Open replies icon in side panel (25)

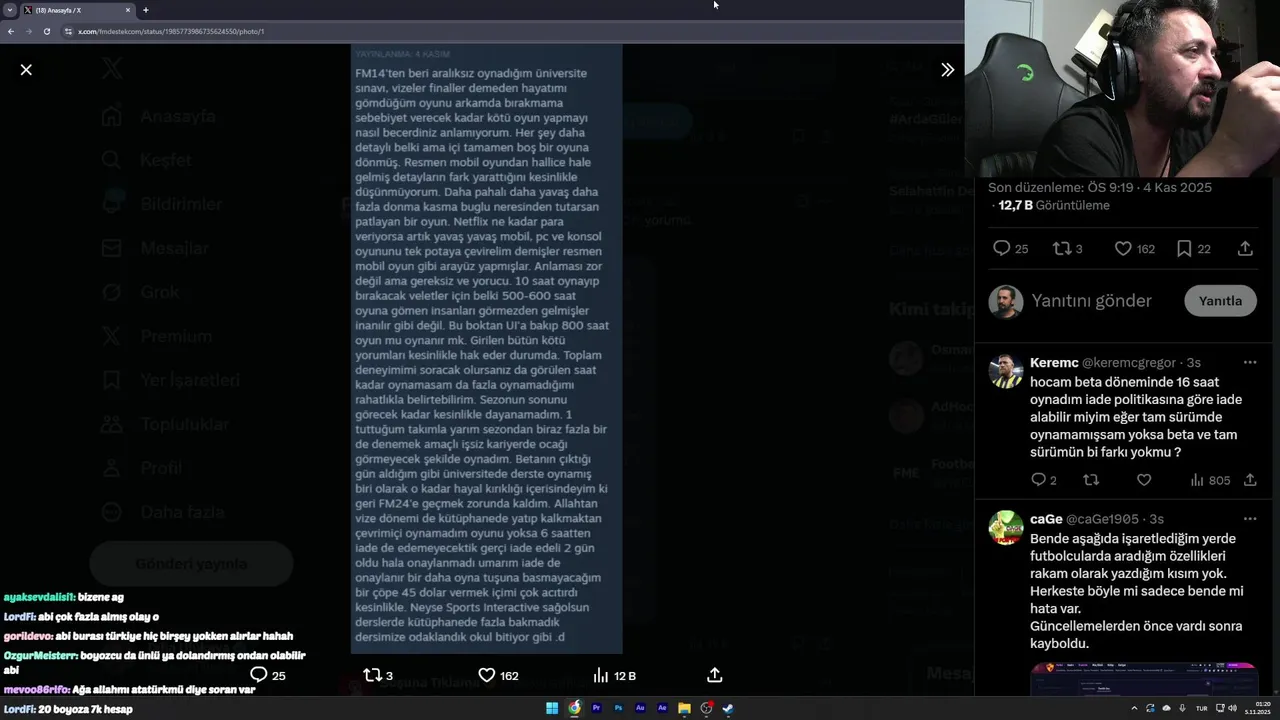1010,248
